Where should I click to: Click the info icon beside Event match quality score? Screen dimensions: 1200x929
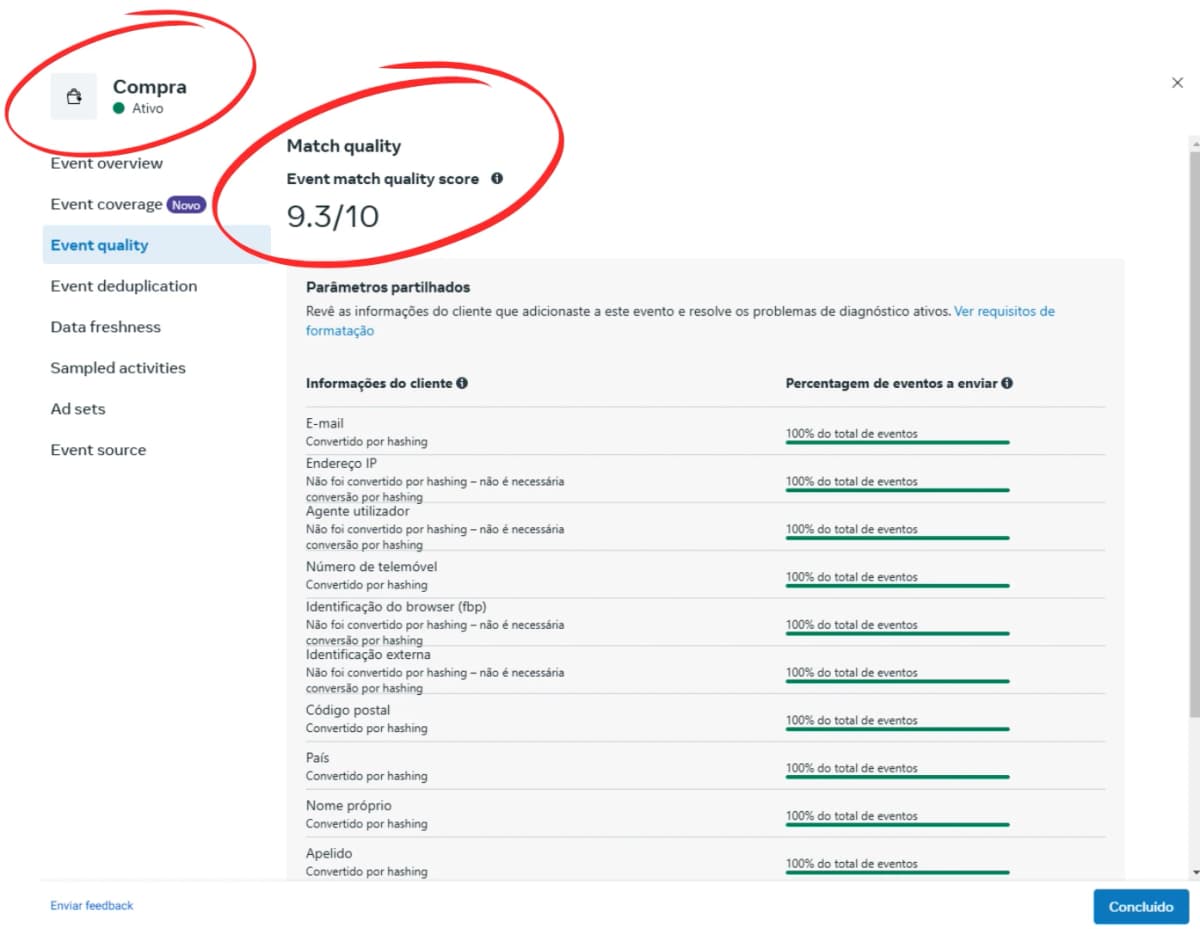point(497,179)
